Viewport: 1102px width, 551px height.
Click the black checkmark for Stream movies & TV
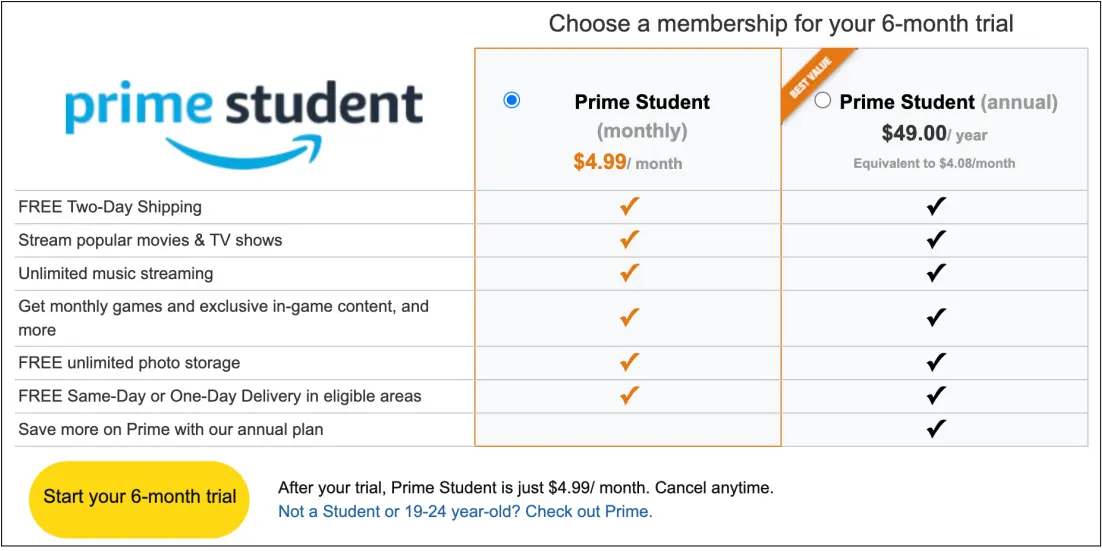click(935, 240)
